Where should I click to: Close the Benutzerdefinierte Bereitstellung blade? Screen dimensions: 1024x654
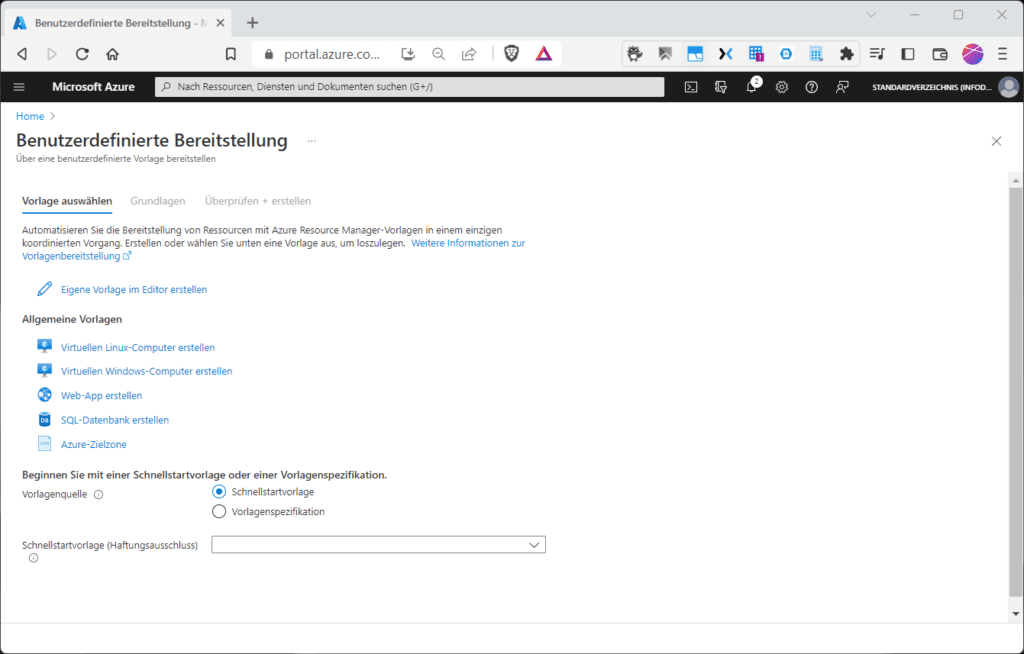click(x=996, y=141)
